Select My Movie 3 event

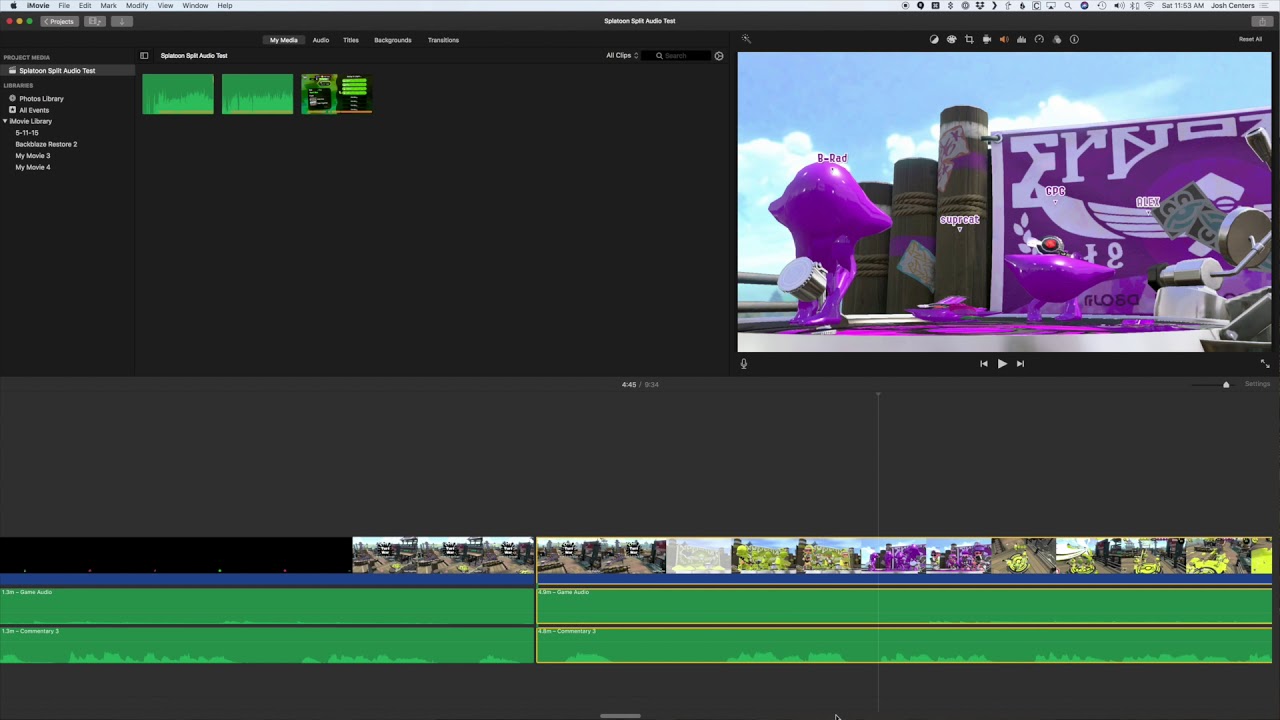pyautogui.click(x=32, y=156)
